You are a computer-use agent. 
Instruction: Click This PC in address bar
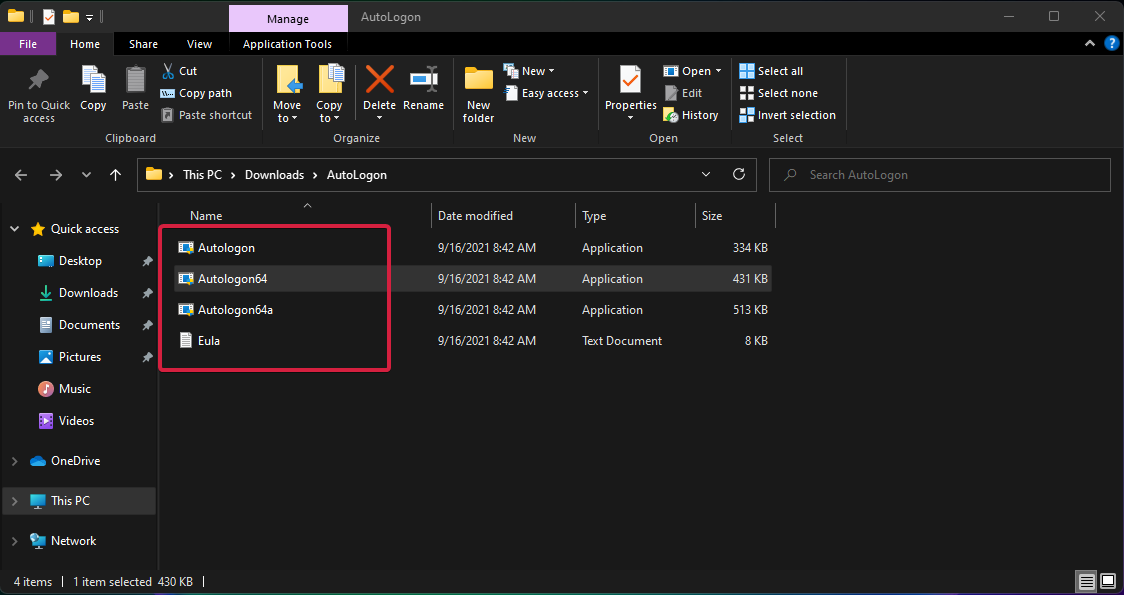202,175
